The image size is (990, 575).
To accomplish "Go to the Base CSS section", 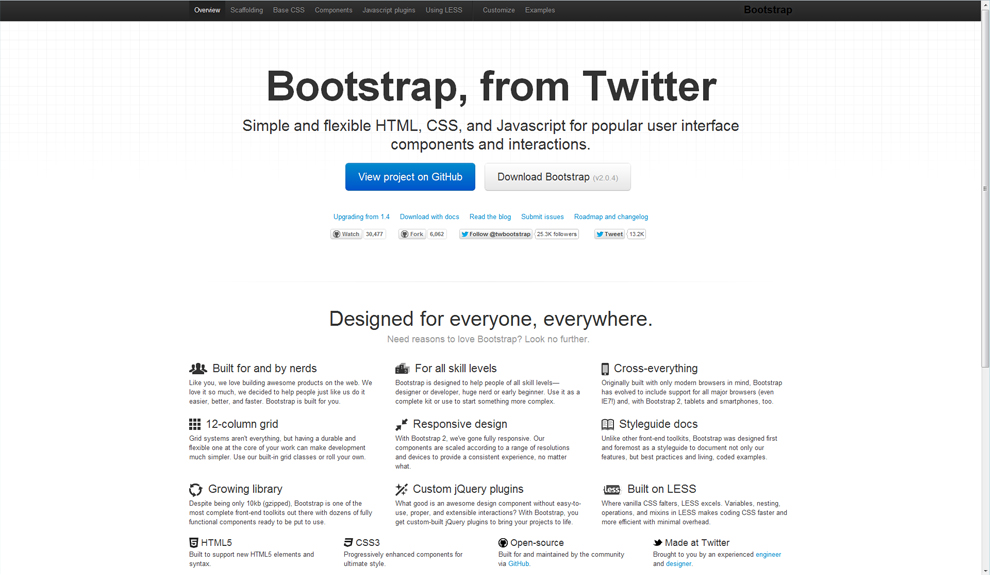I will click(x=289, y=10).
